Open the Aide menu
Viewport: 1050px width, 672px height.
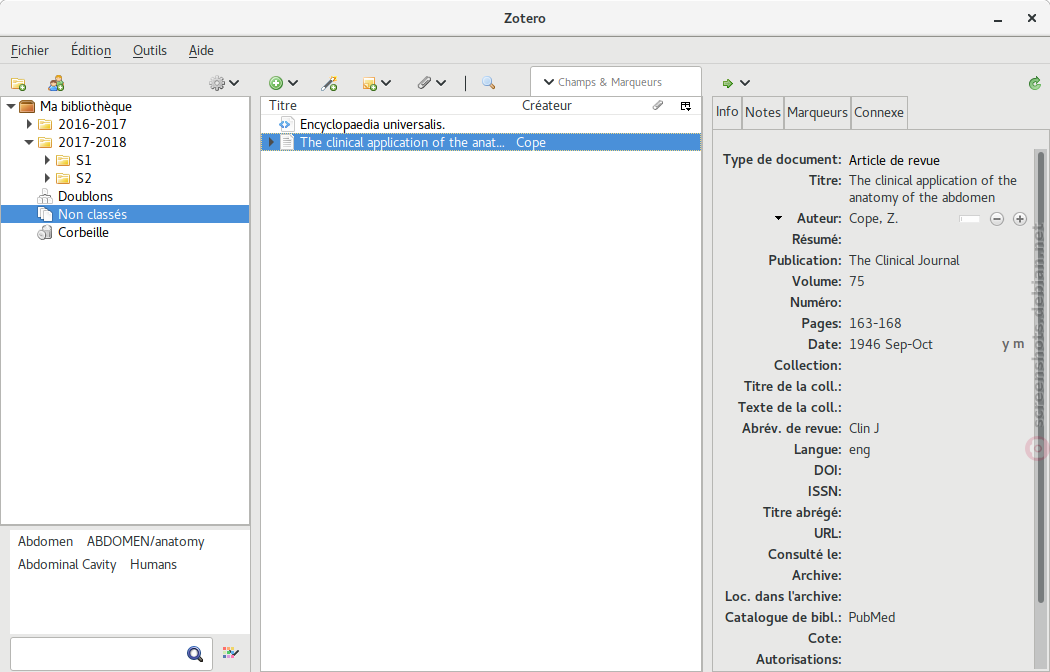(x=201, y=50)
